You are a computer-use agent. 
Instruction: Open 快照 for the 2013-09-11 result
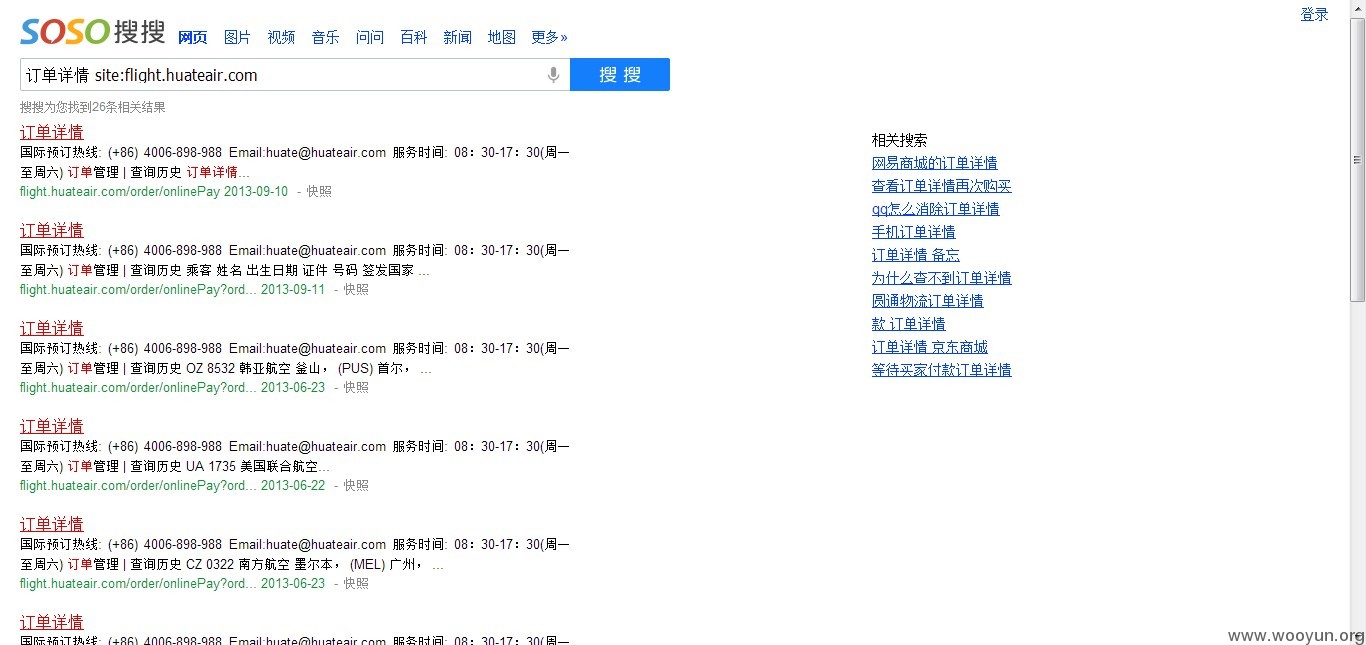pyautogui.click(x=356, y=289)
